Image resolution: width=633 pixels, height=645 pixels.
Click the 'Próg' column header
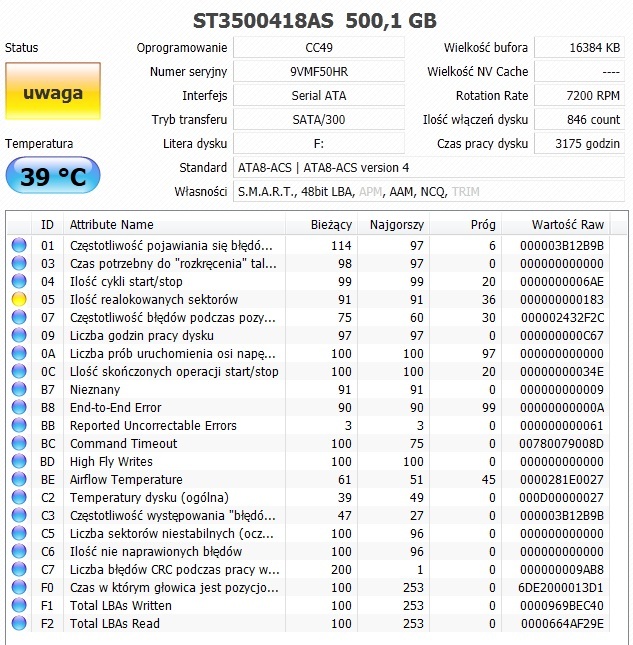click(483, 225)
